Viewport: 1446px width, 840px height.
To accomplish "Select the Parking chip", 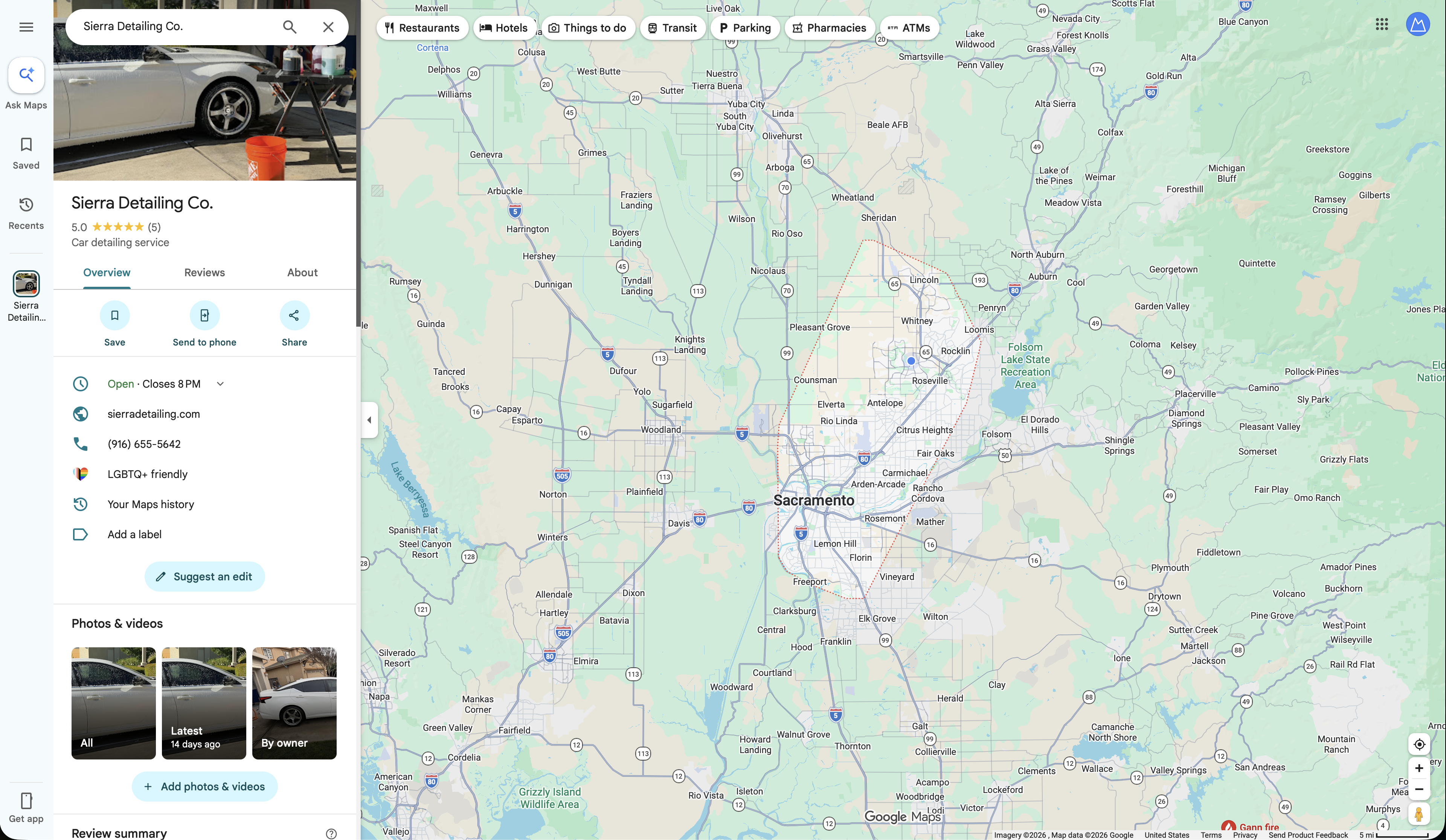I will 745,28.
